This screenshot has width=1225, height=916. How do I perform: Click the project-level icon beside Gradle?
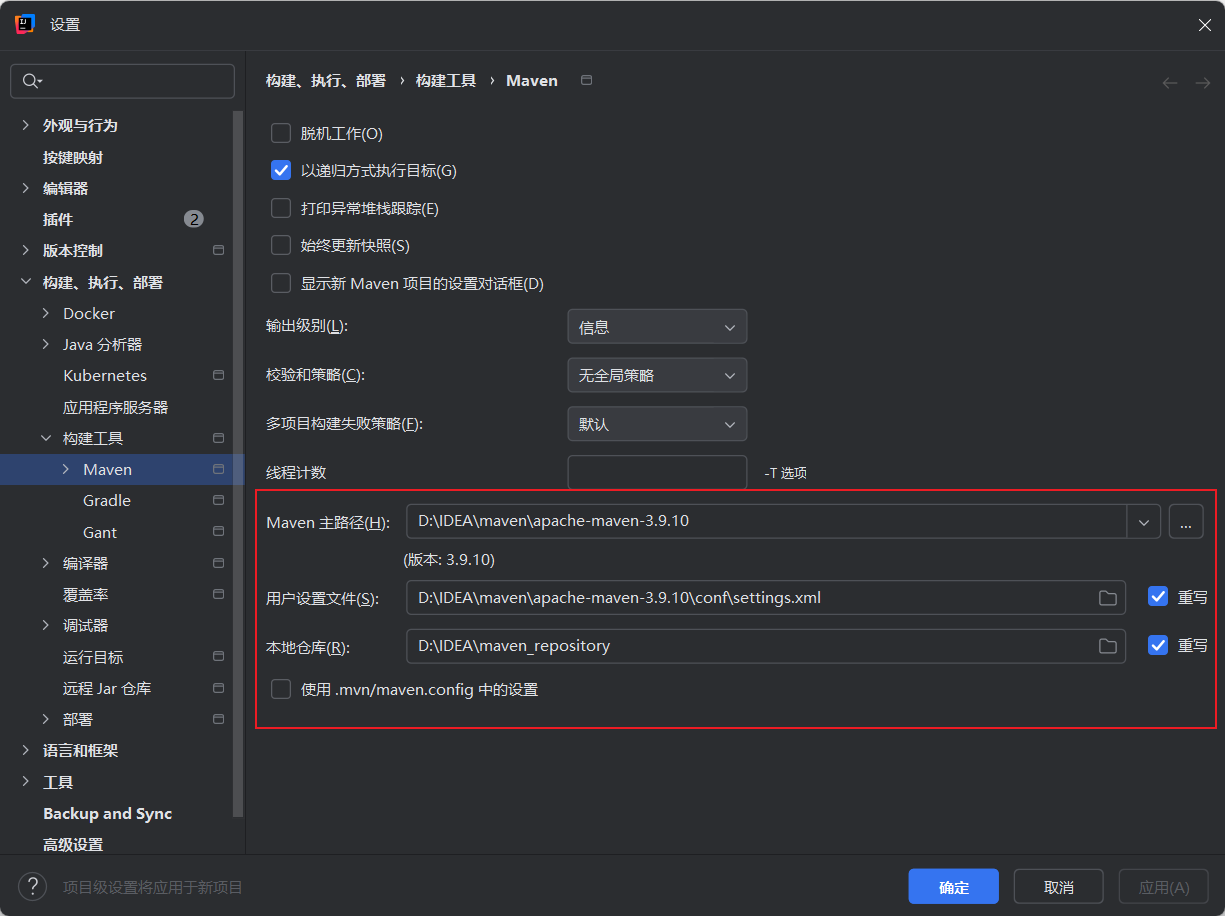click(218, 500)
